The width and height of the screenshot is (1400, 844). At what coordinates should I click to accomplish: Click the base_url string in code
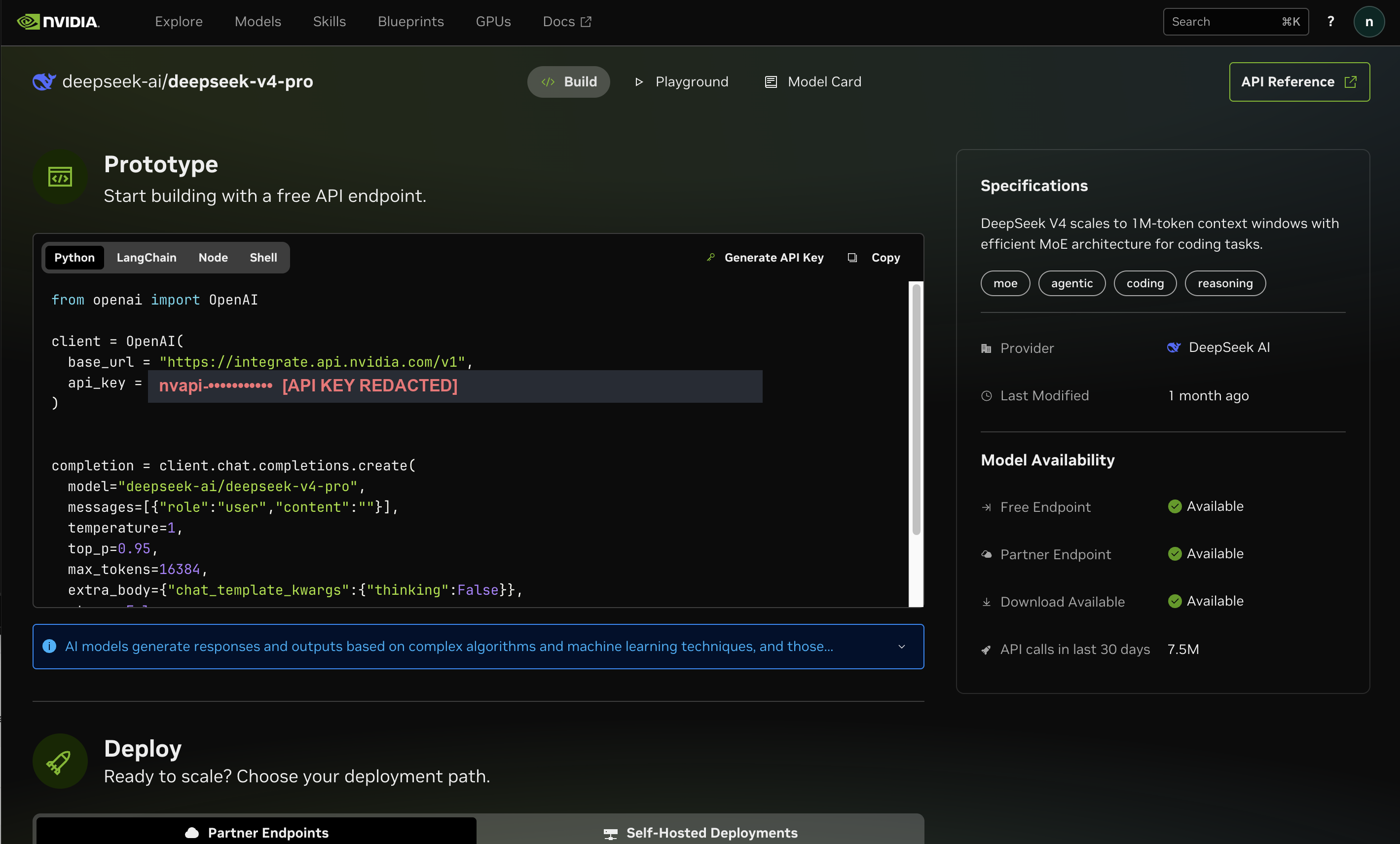(312, 362)
